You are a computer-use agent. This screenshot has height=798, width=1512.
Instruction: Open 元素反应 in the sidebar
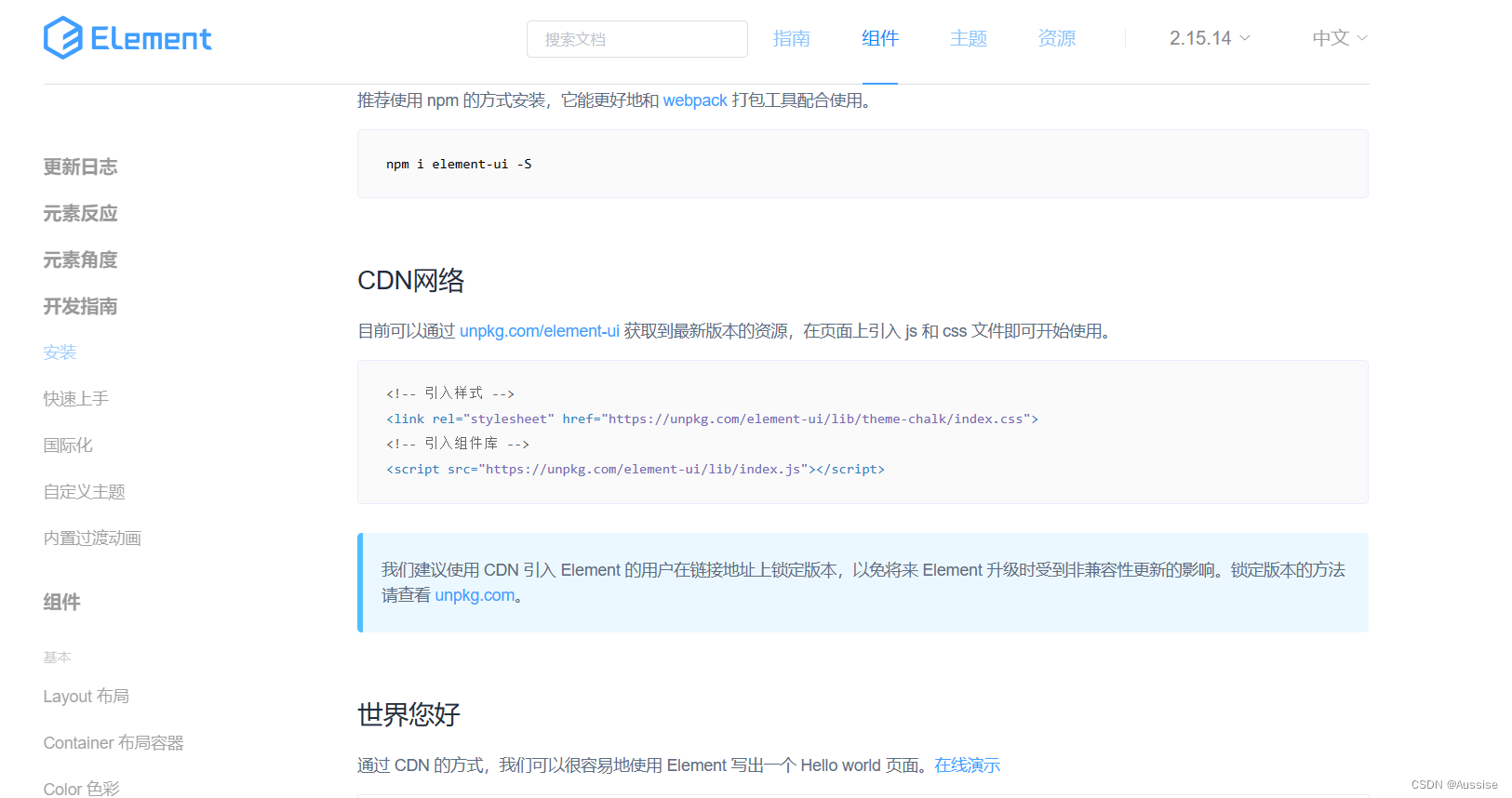coord(80,213)
